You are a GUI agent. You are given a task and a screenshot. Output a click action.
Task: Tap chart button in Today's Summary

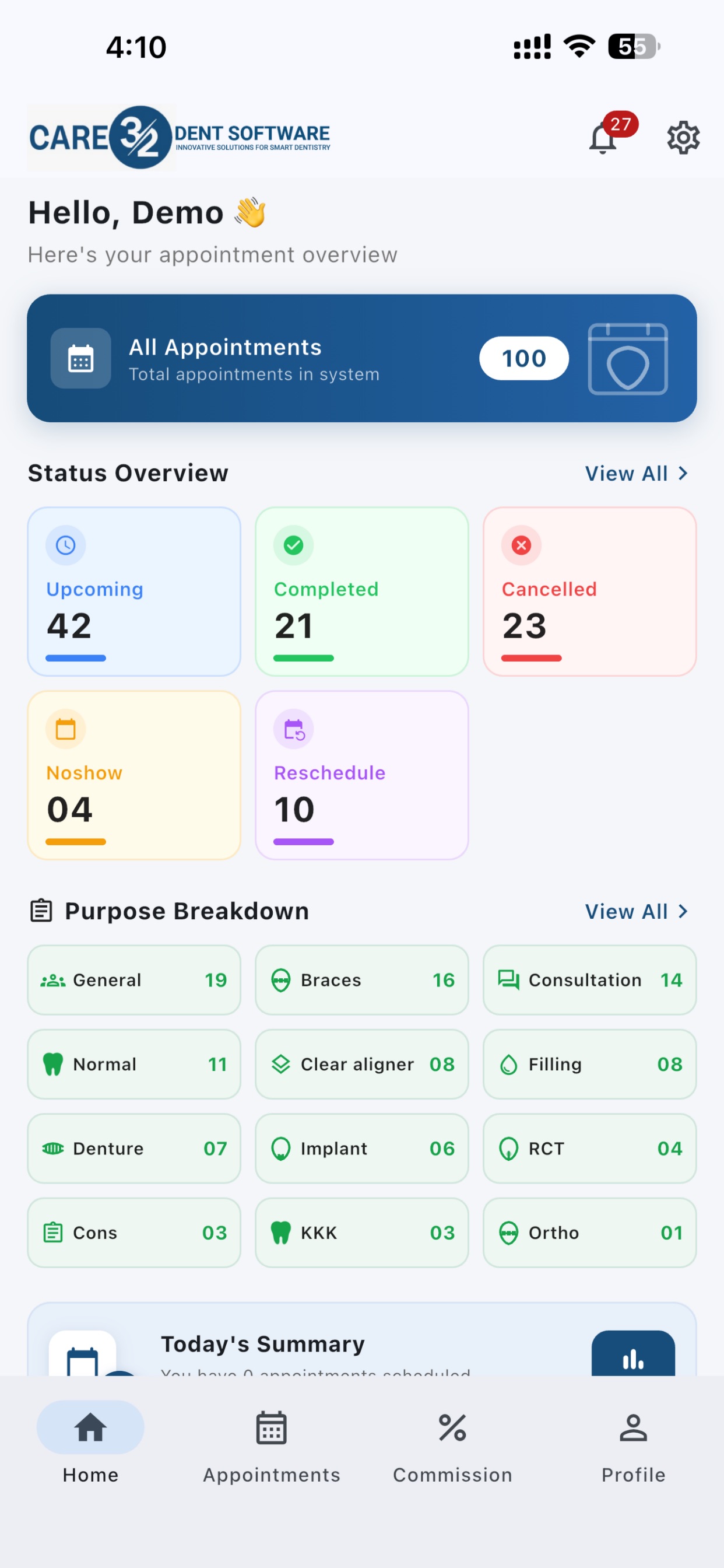point(633,1354)
